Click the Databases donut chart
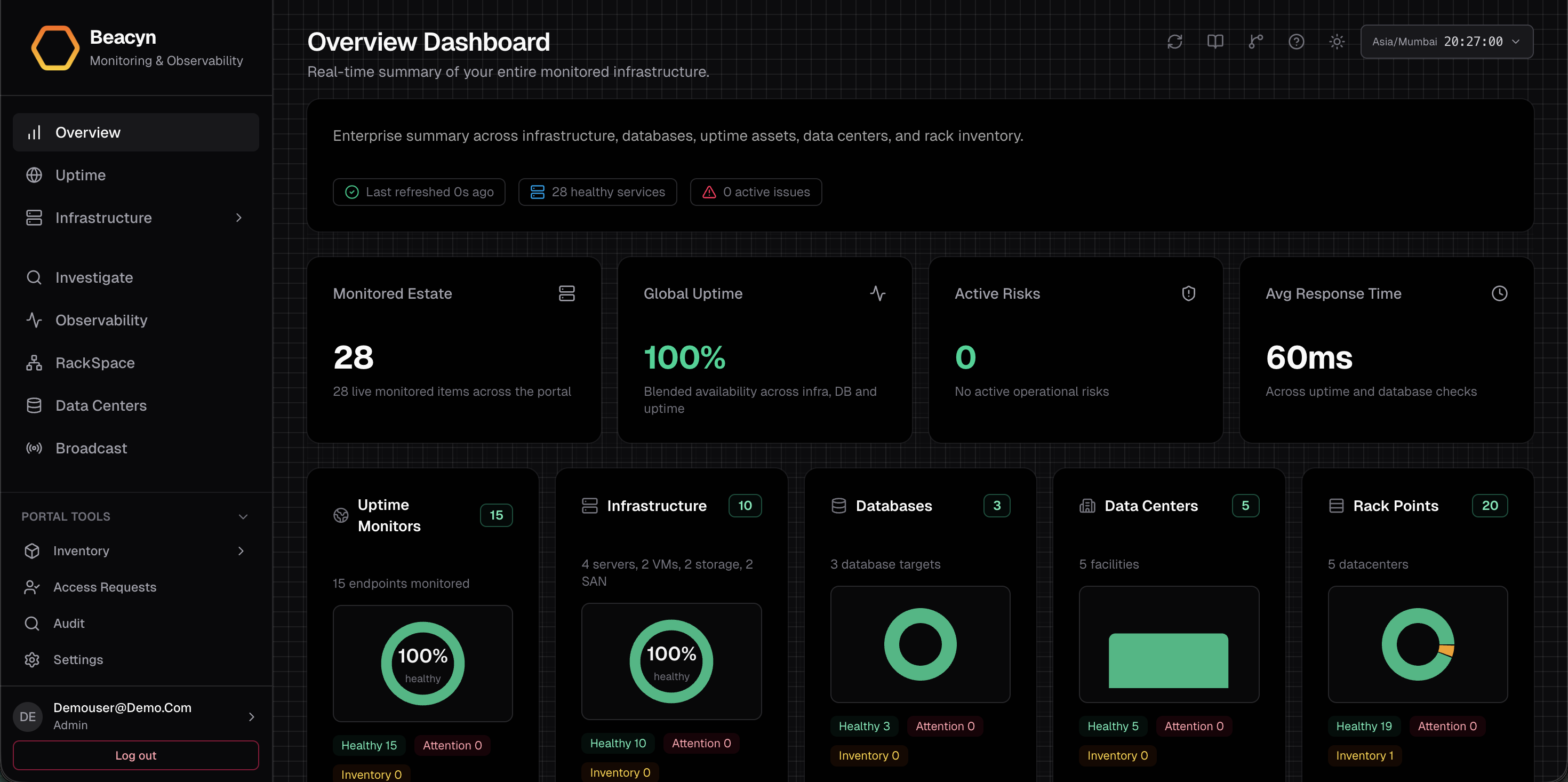 (x=921, y=644)
